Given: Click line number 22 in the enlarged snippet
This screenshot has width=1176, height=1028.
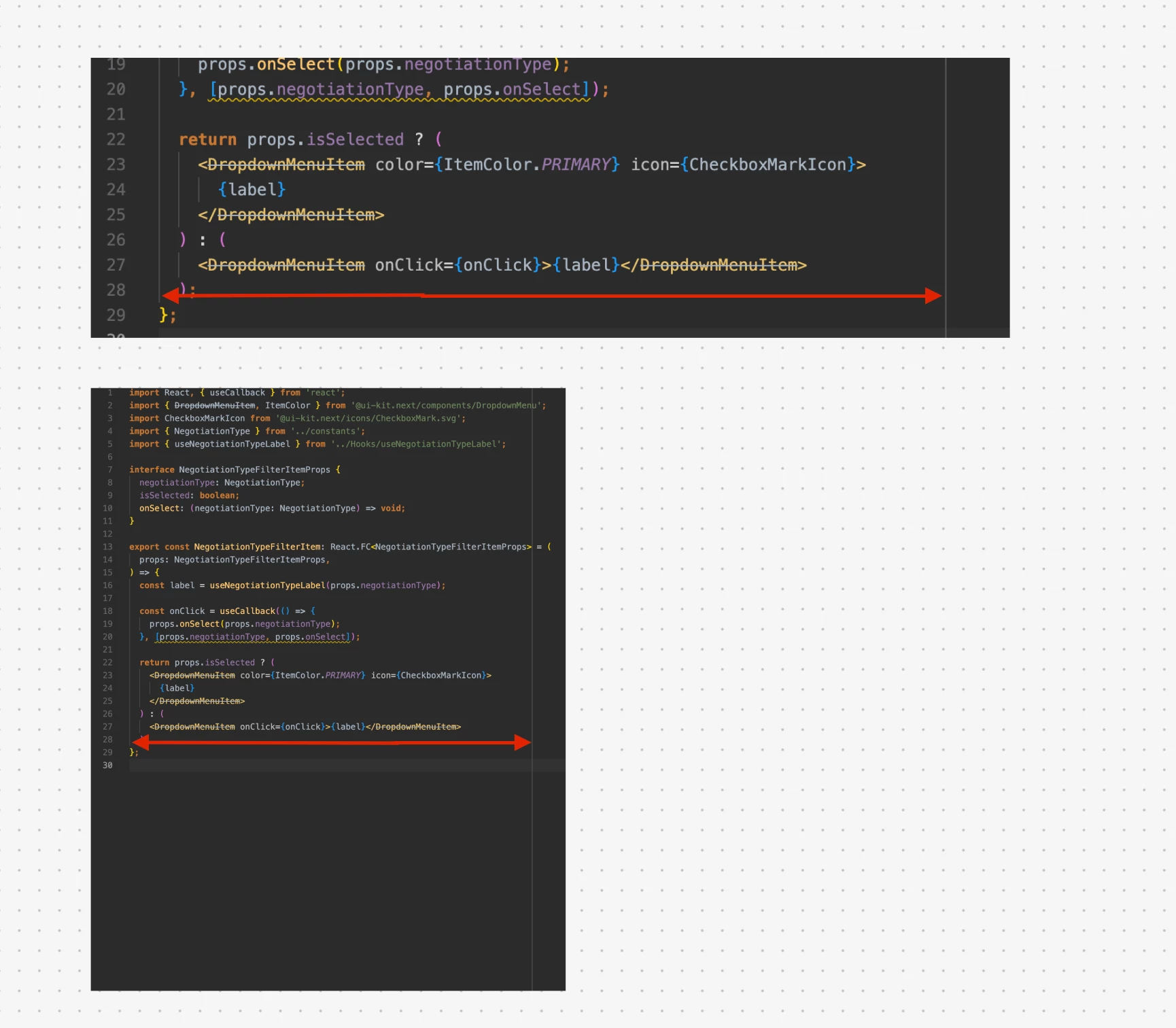Looking at the screenshot, I should 116,139.
